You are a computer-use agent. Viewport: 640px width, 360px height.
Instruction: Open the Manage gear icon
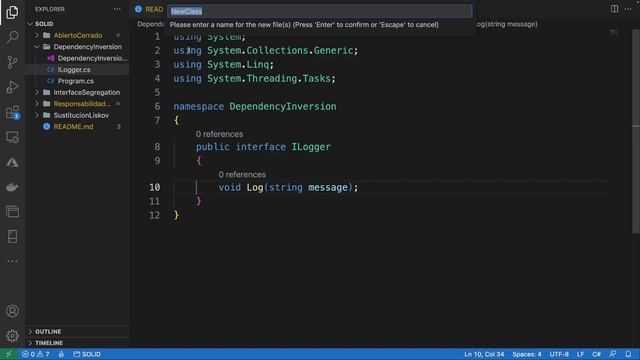12,336
